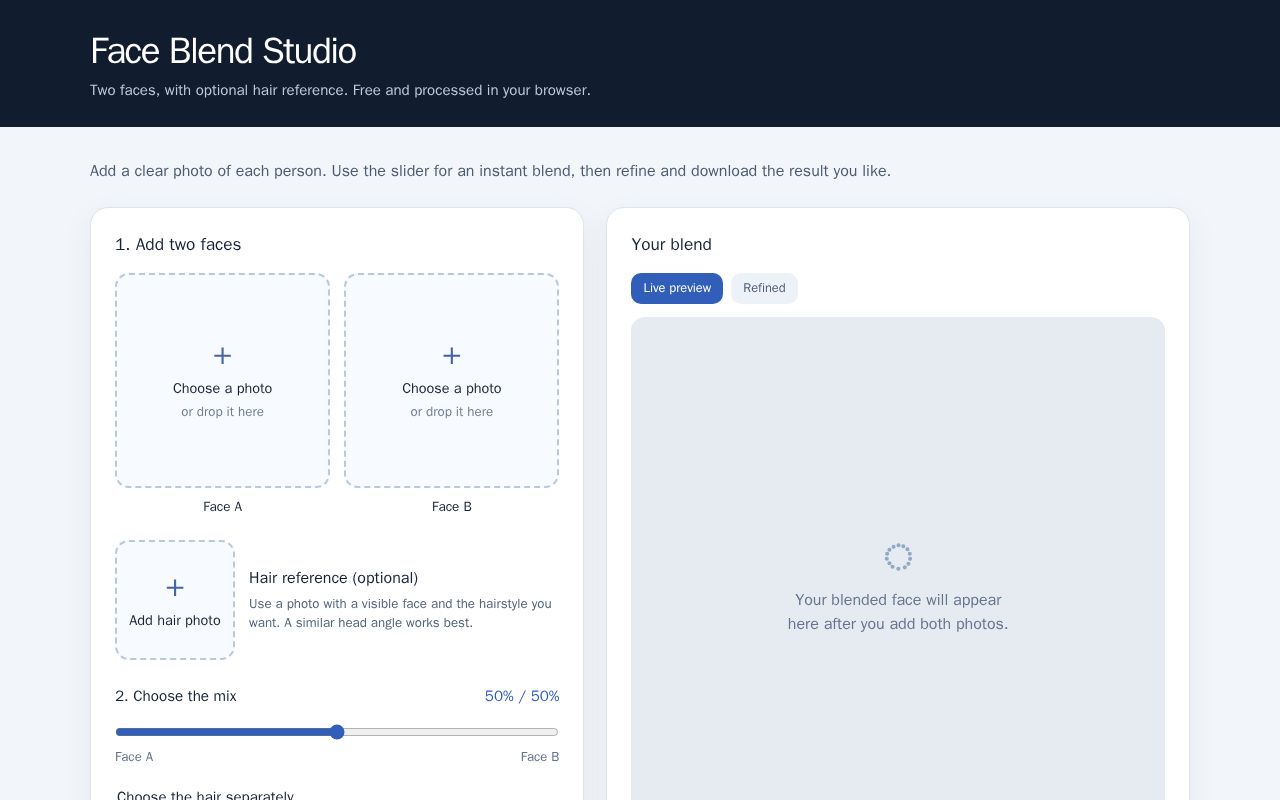Click "Choose a photo" text for Face A
Viewport: 1280px width, 800px height.
(x=222, y=388)
